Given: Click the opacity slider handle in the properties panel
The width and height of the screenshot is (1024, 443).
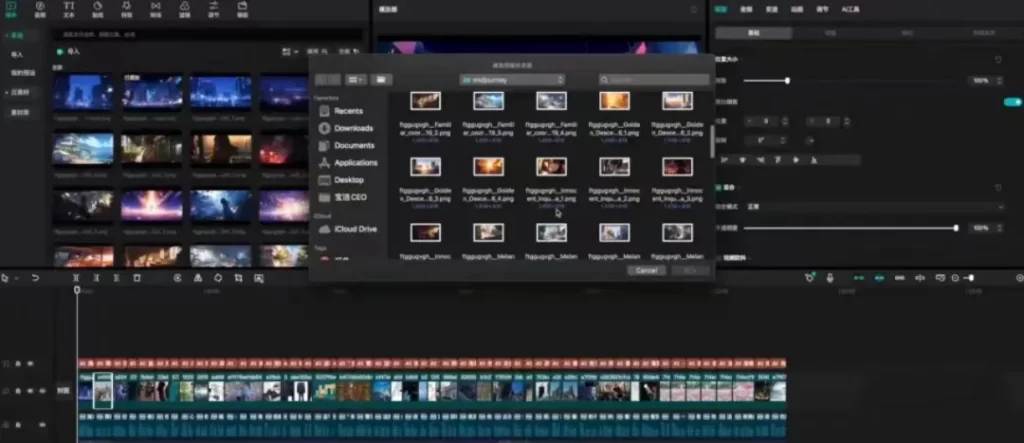Looking at the screenshot, I should [956, 228].
